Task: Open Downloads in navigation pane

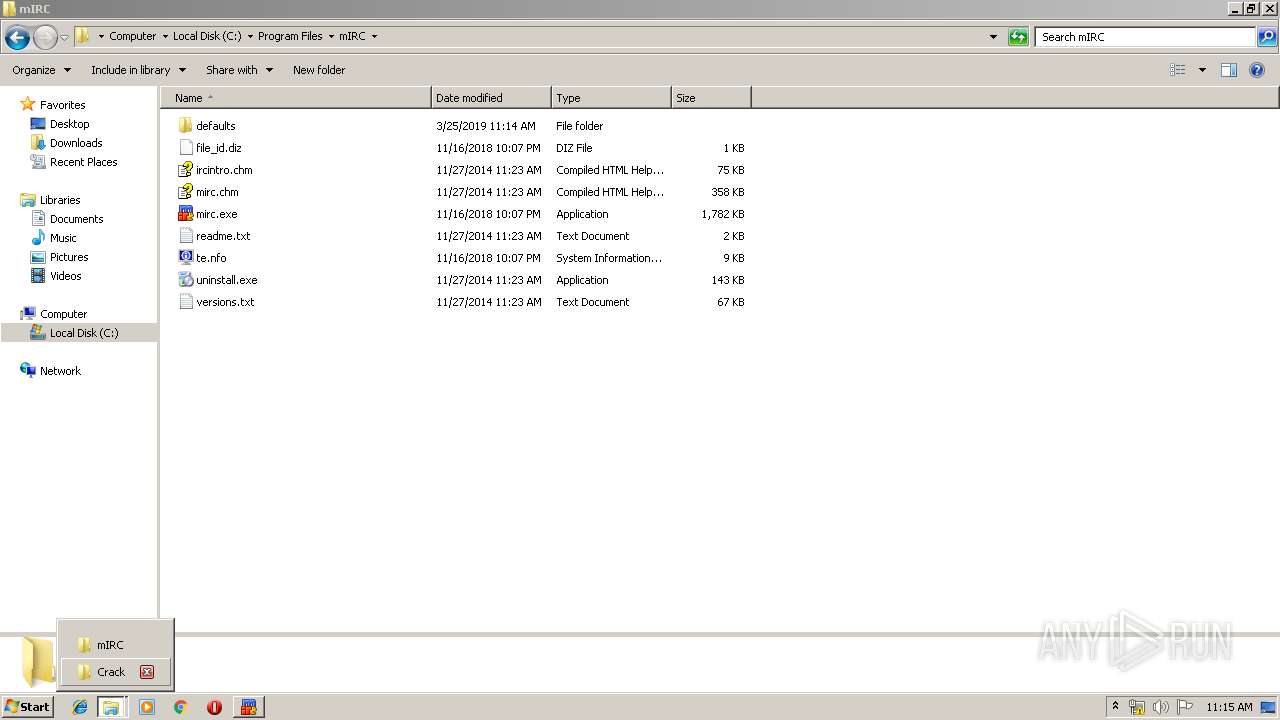Action: click(76, 143)
